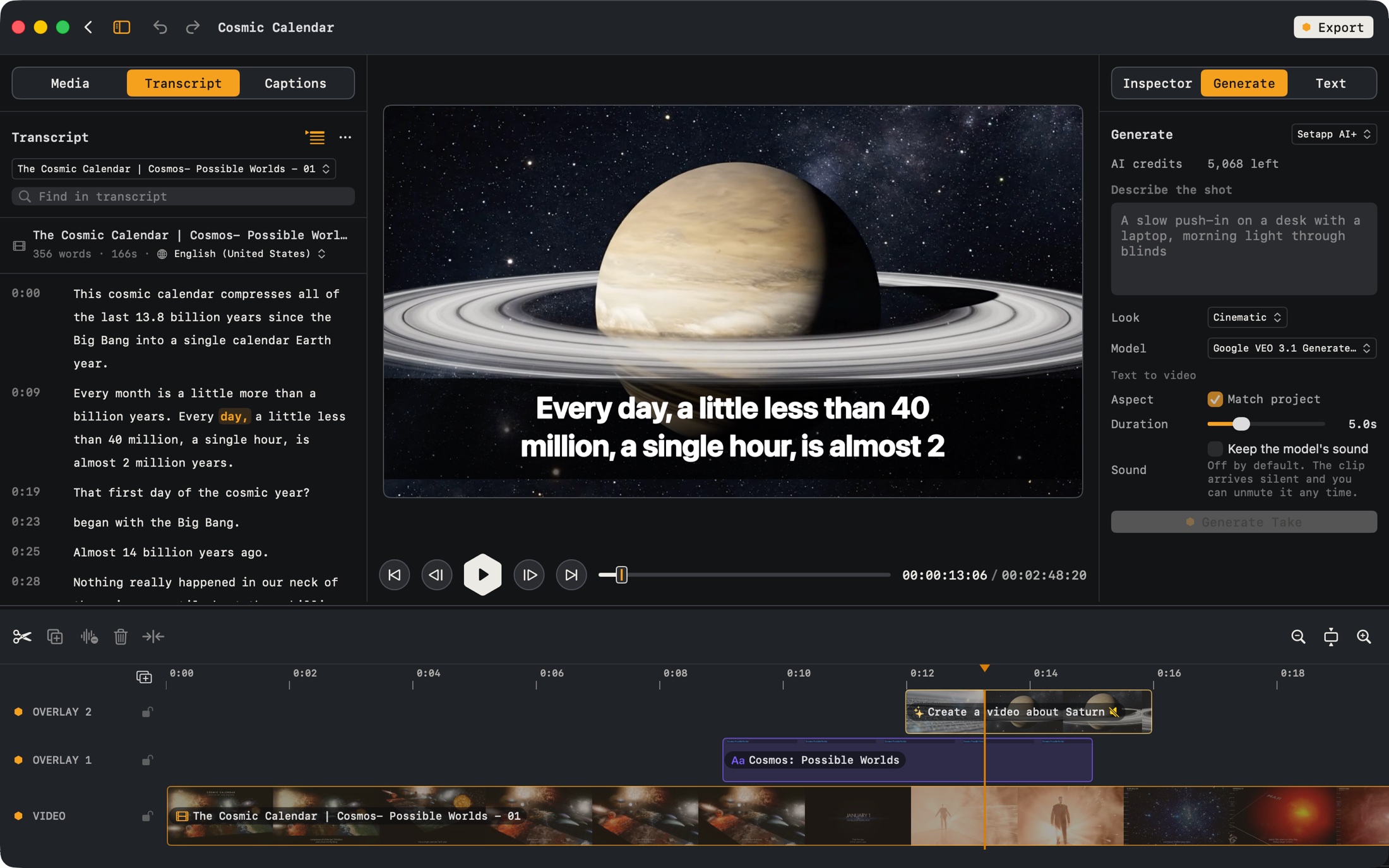The image size is (1389, 868).
Task: Click the add track icon
Action: [144, 677]
